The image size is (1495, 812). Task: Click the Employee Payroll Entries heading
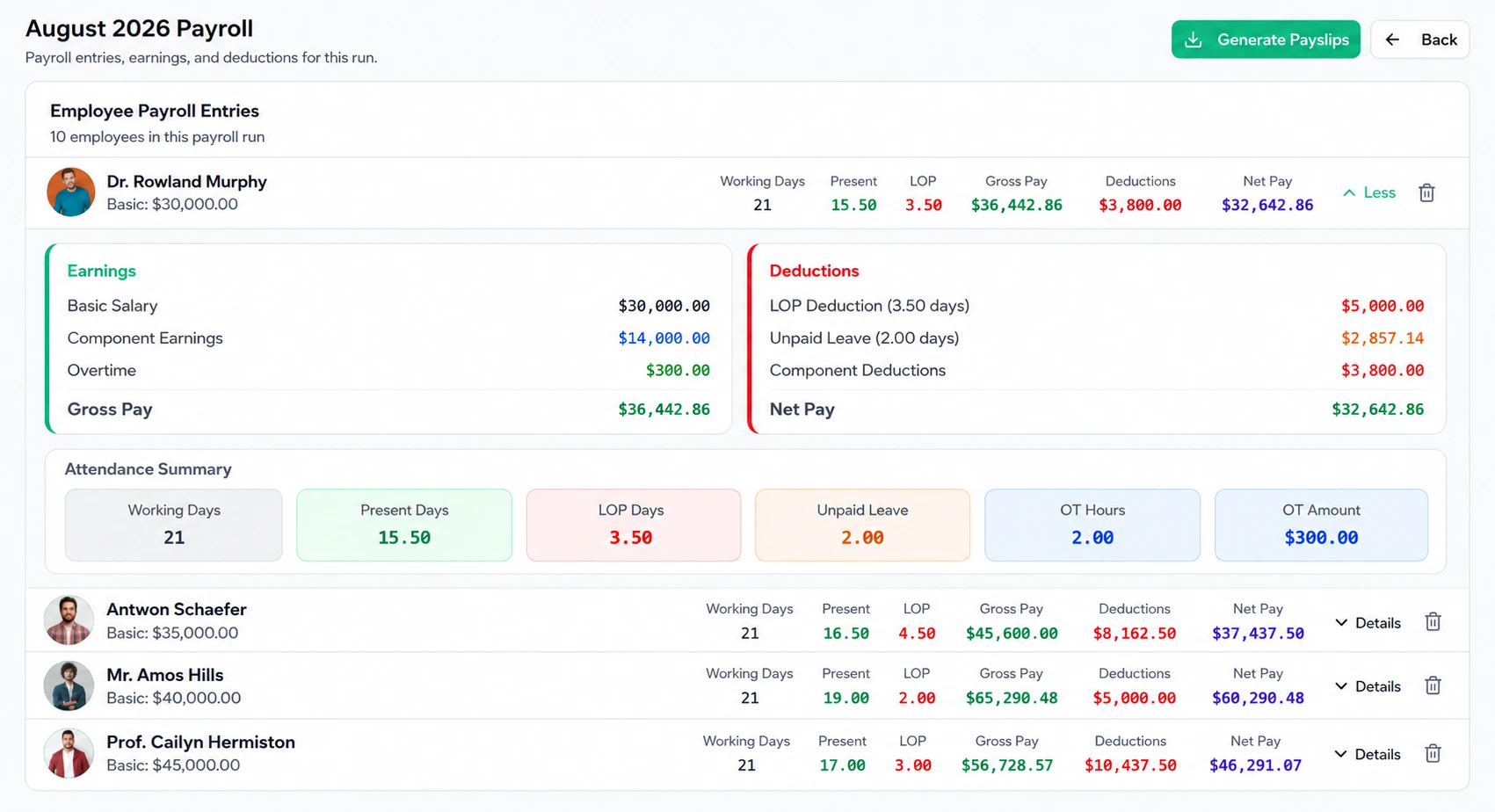tap(155, 111)
